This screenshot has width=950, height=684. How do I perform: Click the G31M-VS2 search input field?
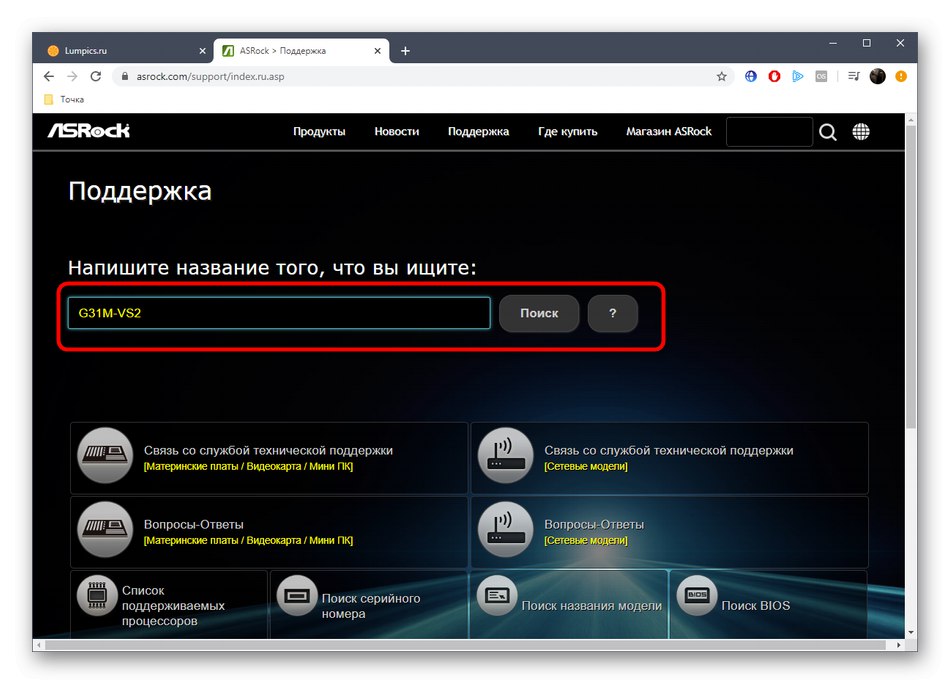(279, 313)
